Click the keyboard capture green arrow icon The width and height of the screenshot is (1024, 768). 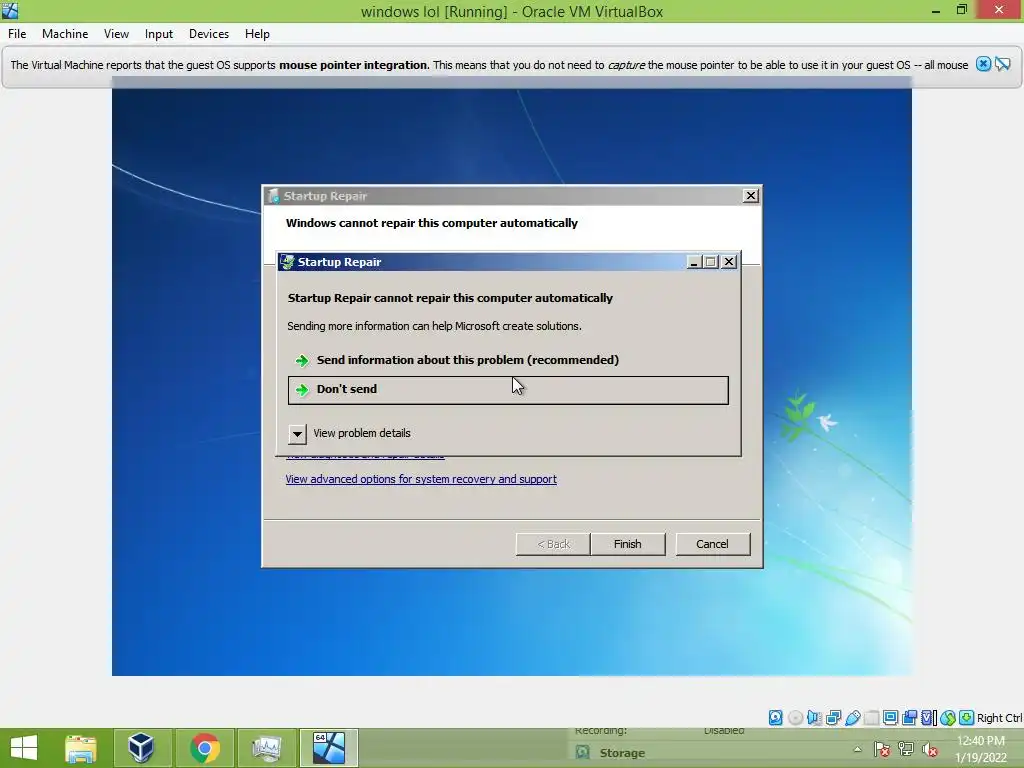(967, 718)
